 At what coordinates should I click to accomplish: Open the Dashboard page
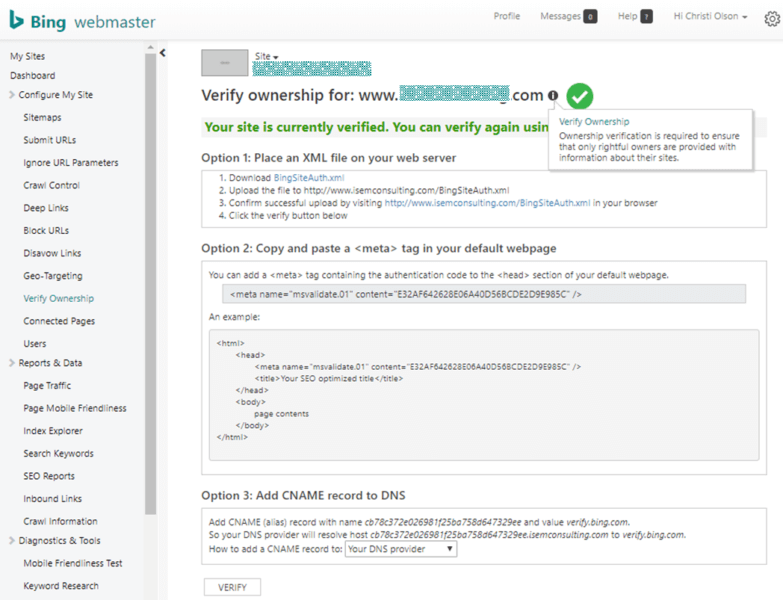click(x=32, y=75)
